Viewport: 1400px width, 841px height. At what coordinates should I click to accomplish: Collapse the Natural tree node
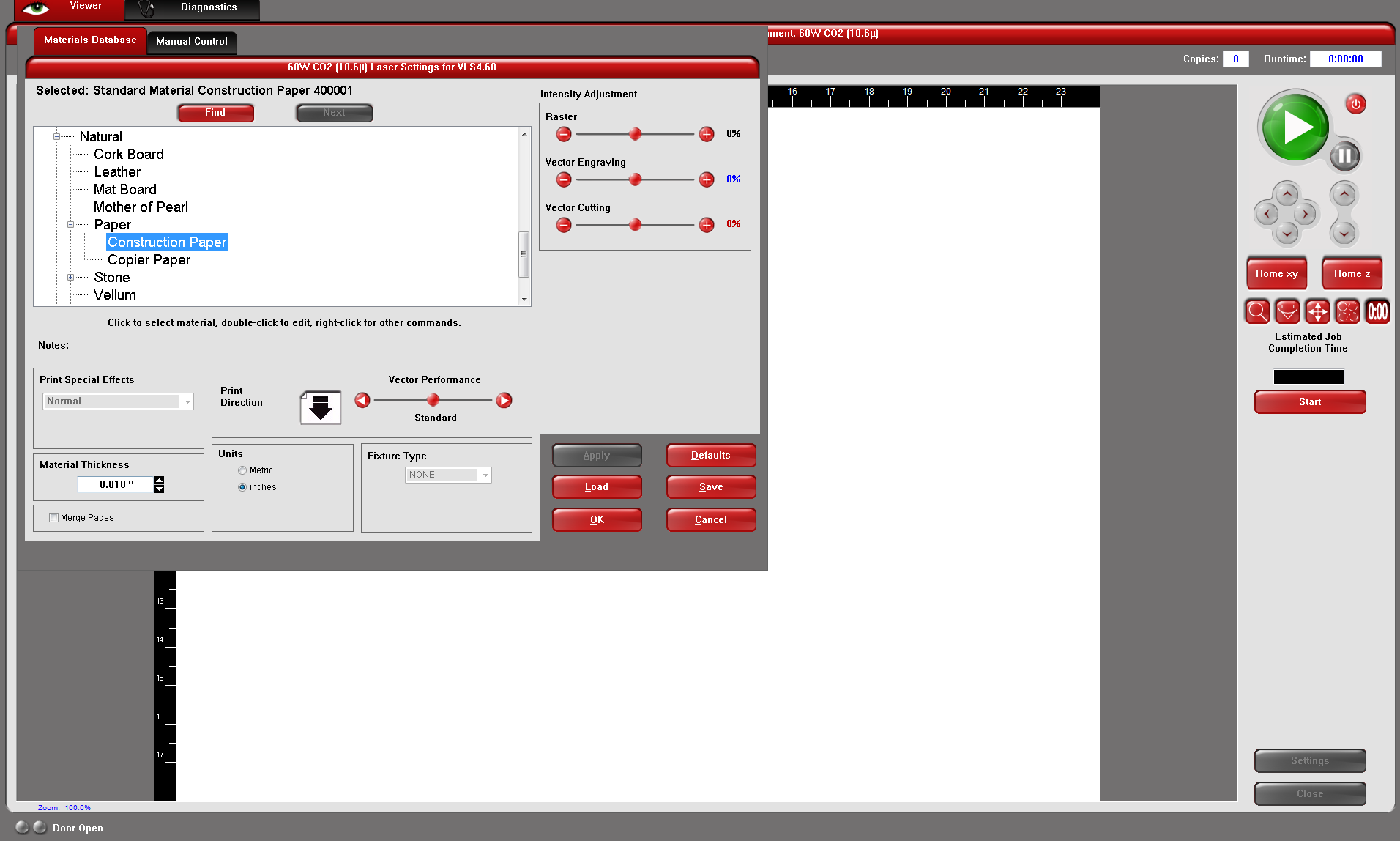(x=56, y=137)
